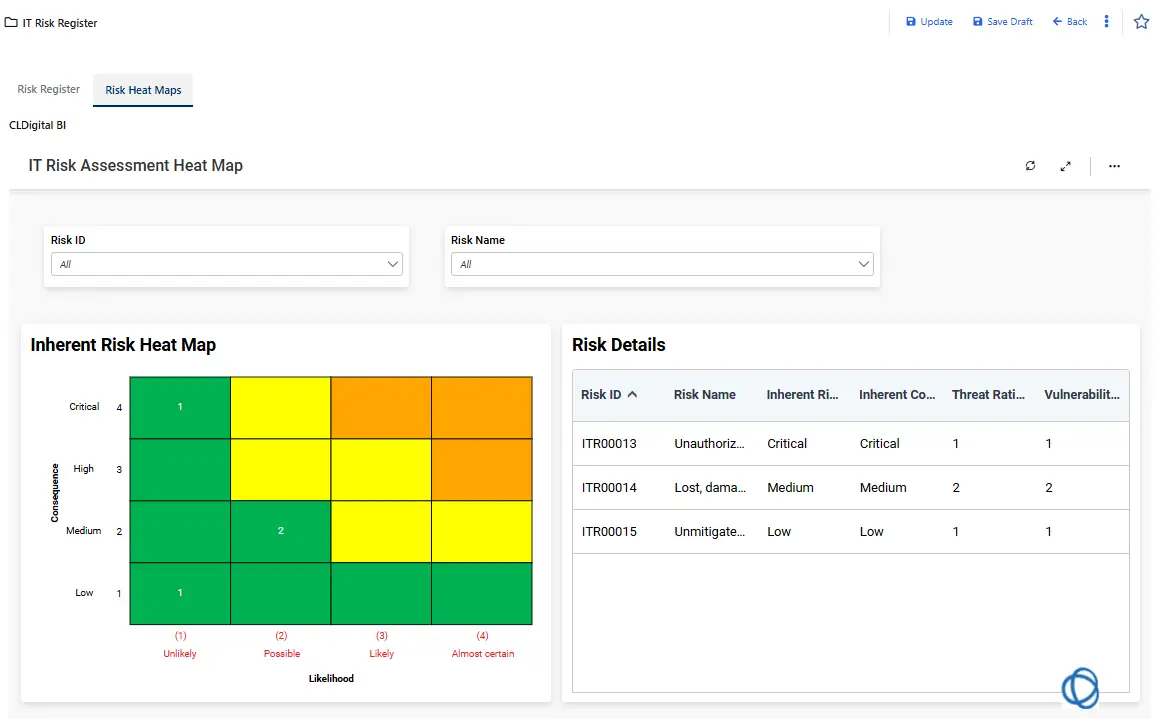Refresh the IT Risk Assessment Heat Map
This screenshot has width=1160, height=719.
1030,166
